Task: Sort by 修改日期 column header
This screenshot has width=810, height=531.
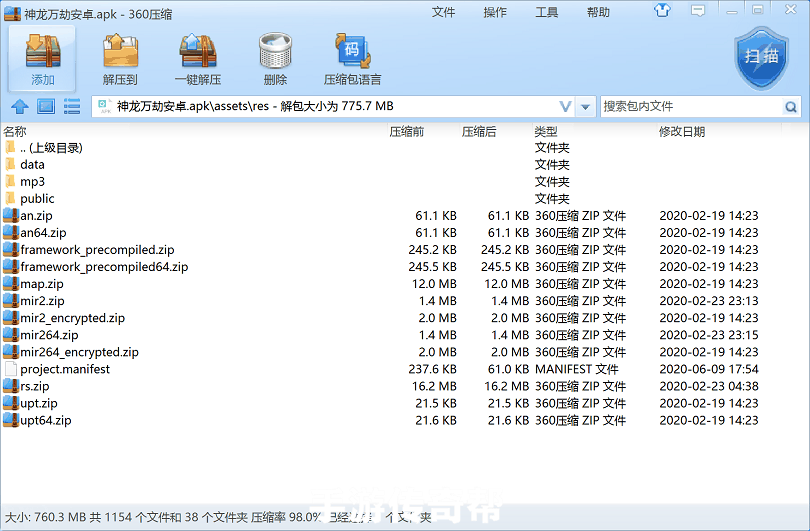Action: (682, 132)
